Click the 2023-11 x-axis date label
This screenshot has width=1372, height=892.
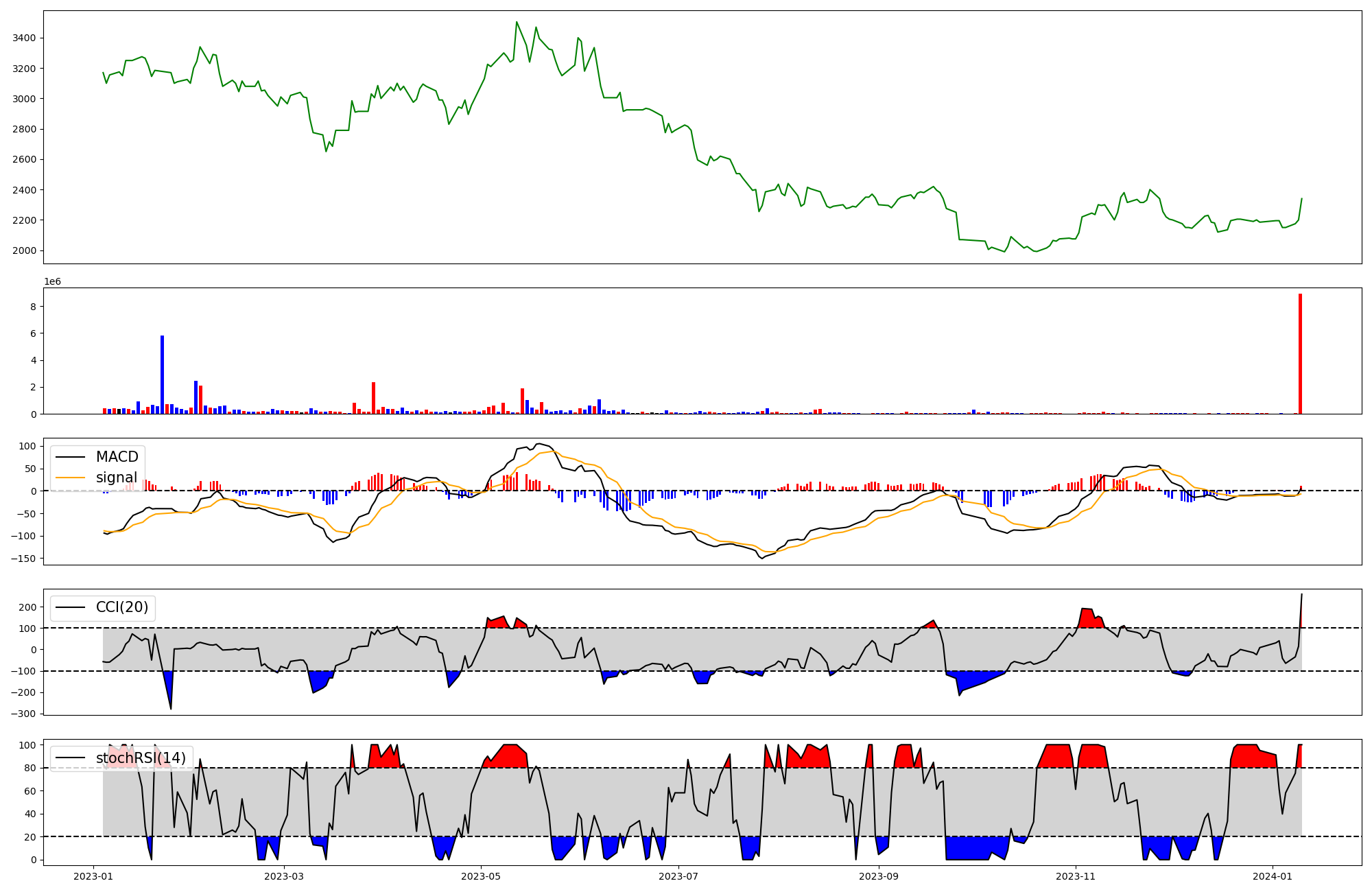(1076, 876)
